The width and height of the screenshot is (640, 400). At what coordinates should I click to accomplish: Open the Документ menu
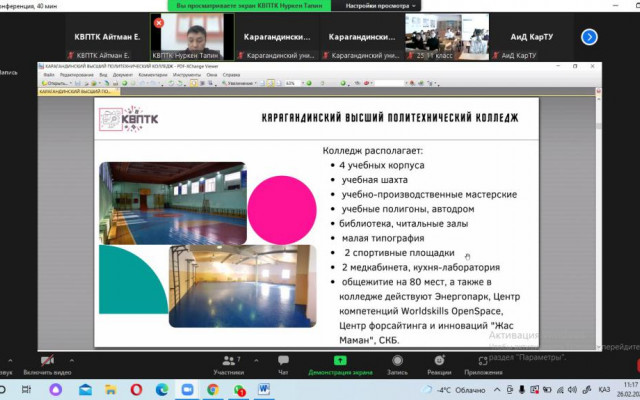[122, 75]
